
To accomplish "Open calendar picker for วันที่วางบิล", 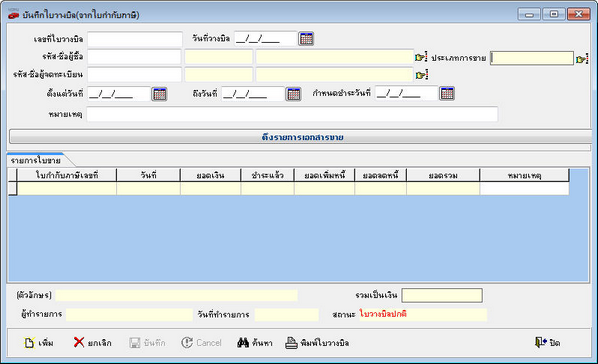I will [x=306, y=39].
